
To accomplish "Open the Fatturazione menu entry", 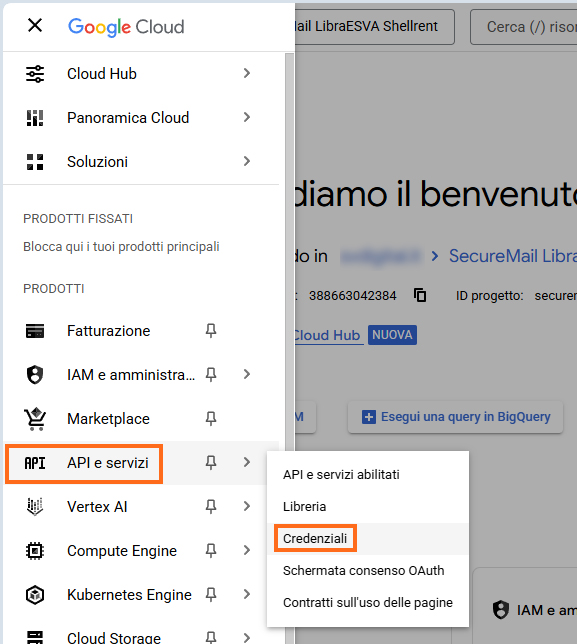I will pos(109,331).
